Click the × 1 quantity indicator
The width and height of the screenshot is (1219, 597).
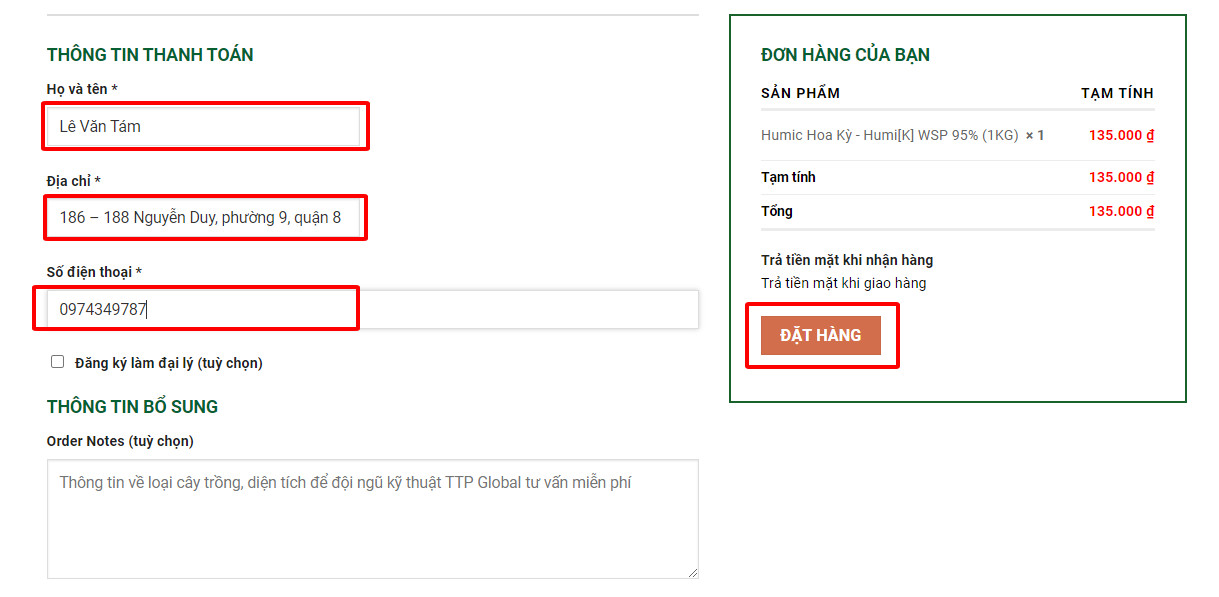[x=1037, y=134]
